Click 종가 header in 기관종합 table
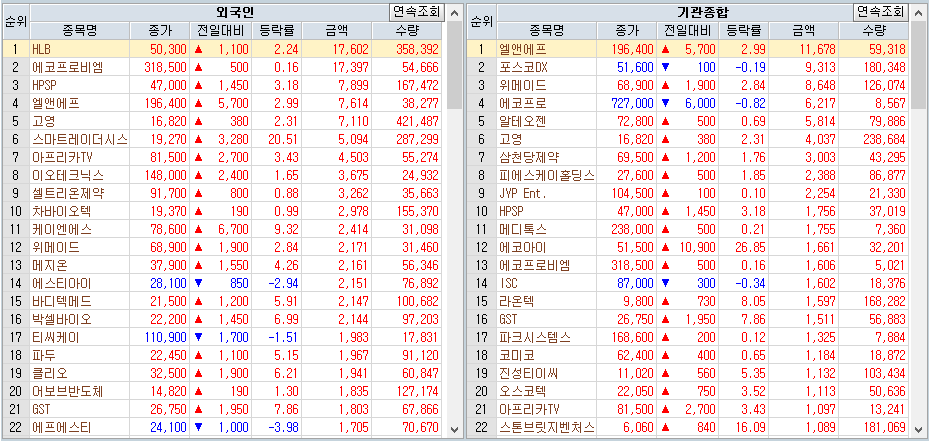This screenshot has height=441, width=929. pyautogui.click(x=627, y=31)
